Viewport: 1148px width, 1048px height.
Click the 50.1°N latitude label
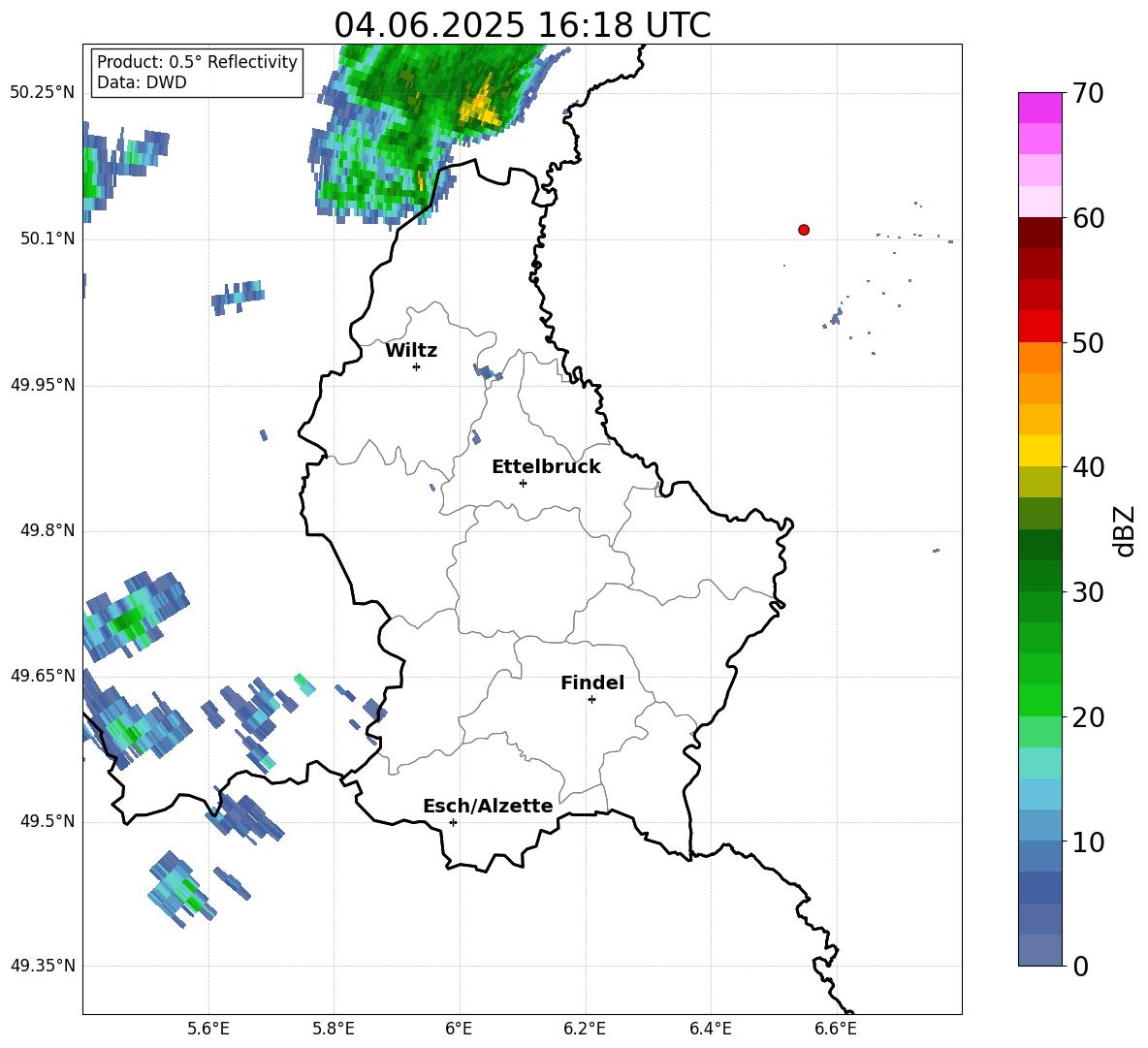pos(48,238)
